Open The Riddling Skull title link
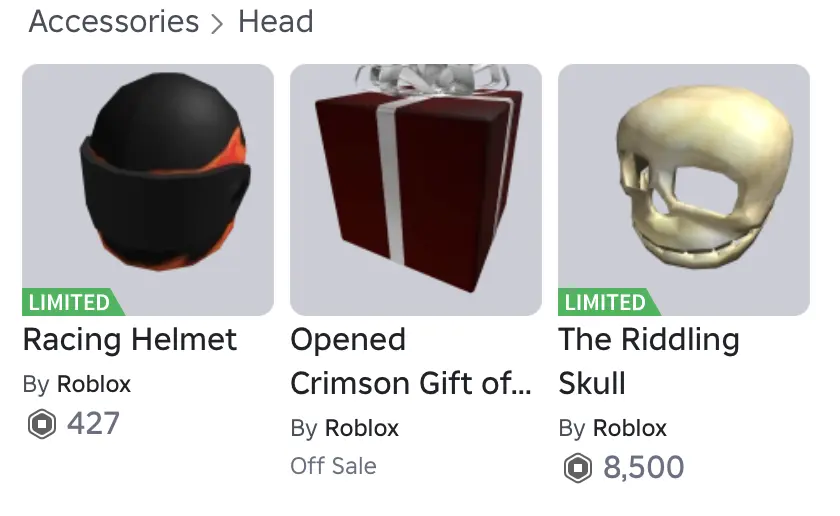840x516 pixels. [648, 361]
